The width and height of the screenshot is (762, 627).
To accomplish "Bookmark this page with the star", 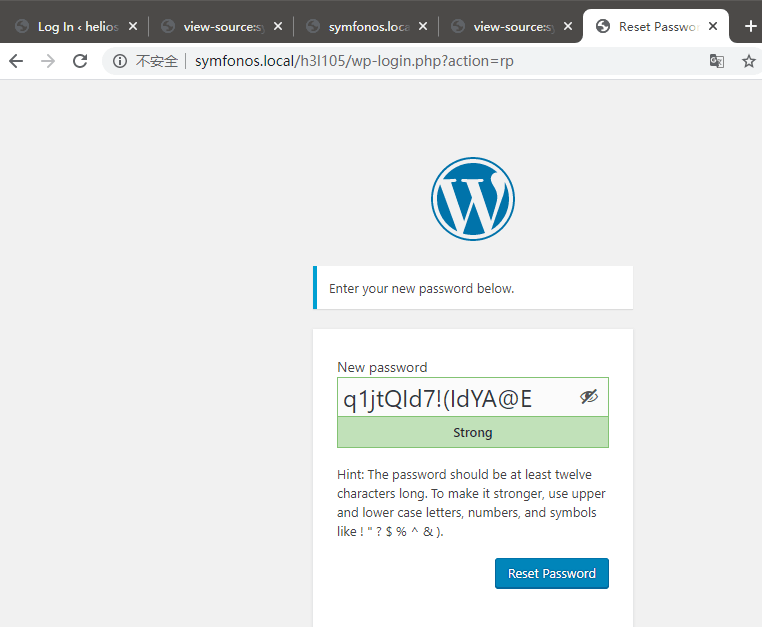I will point(748,61).
